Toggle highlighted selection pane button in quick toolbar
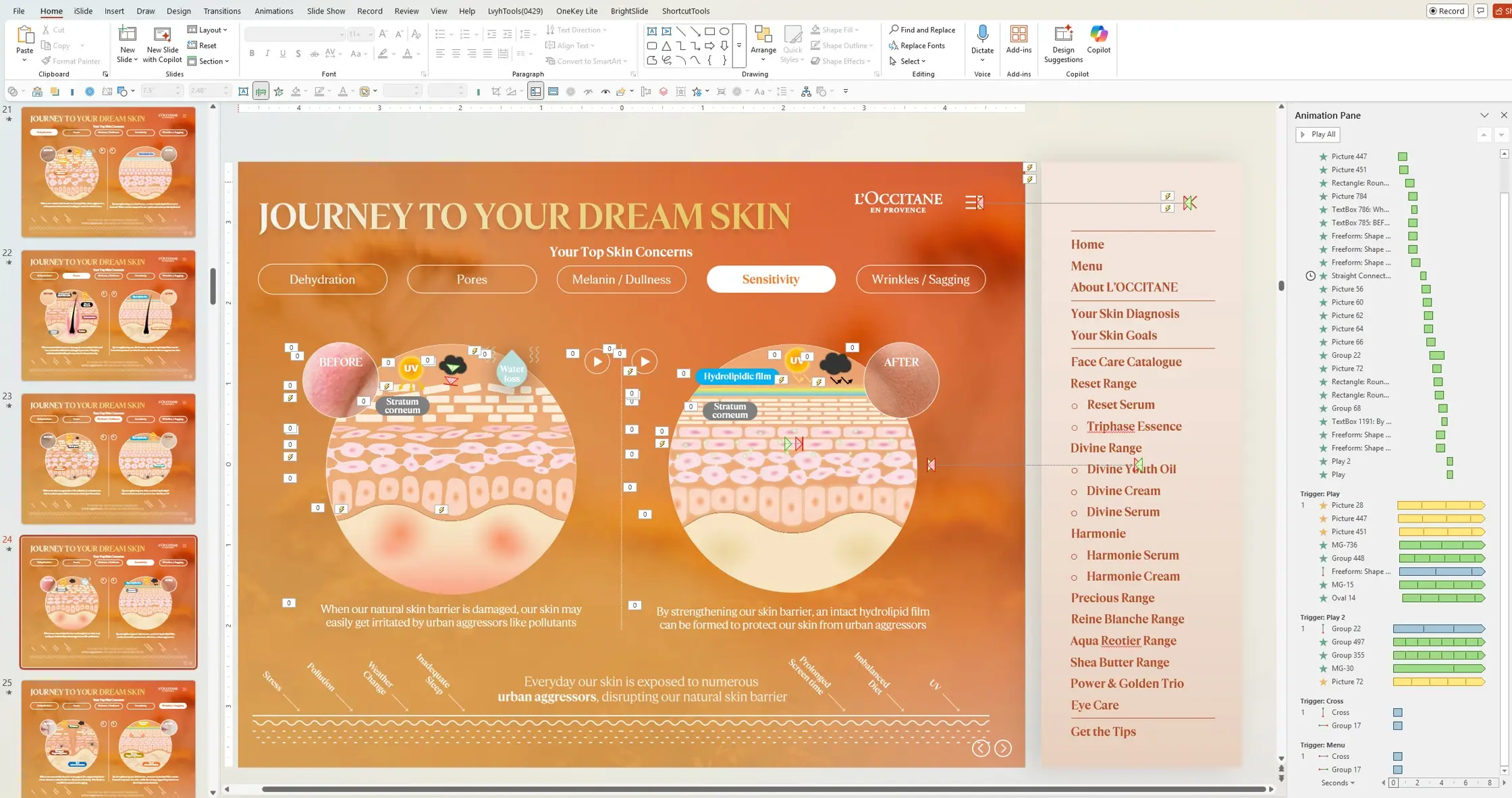This screenshot has width=1512, height=798. (x=535, y=91)
